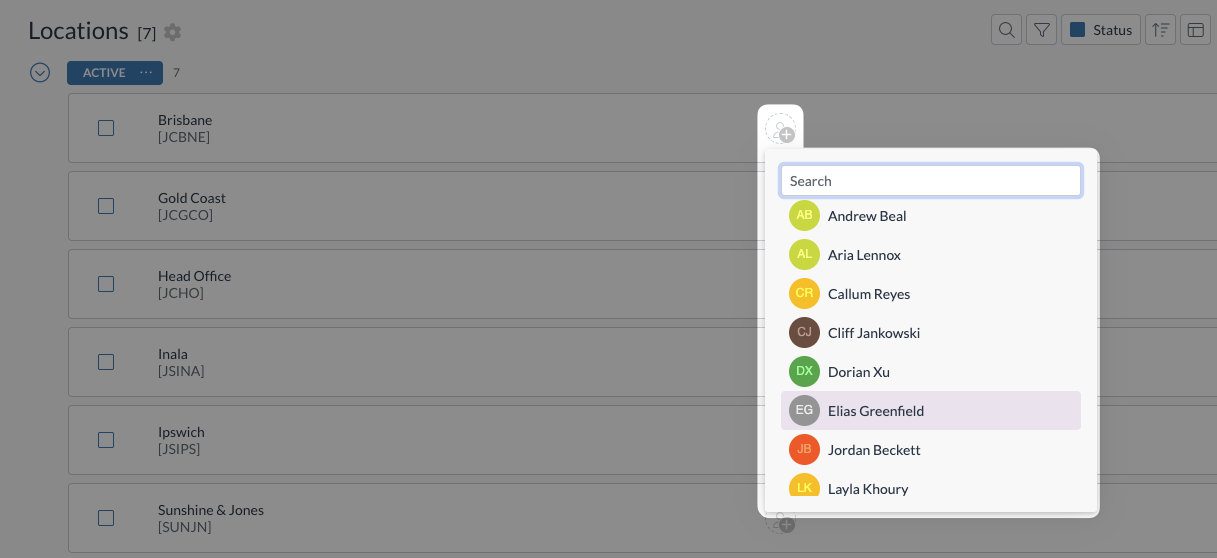Click the blue Status color square
1217x558 pixels.
pyautogui.click(x=1078, y=30)
